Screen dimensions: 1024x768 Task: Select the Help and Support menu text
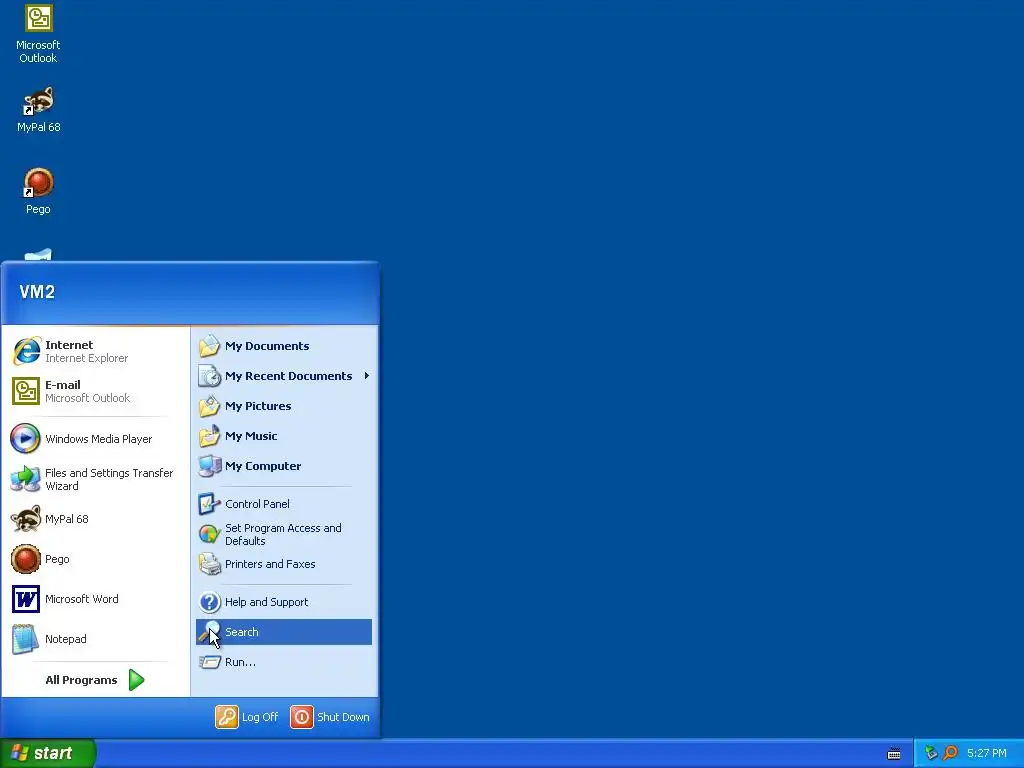pos(266,601)
